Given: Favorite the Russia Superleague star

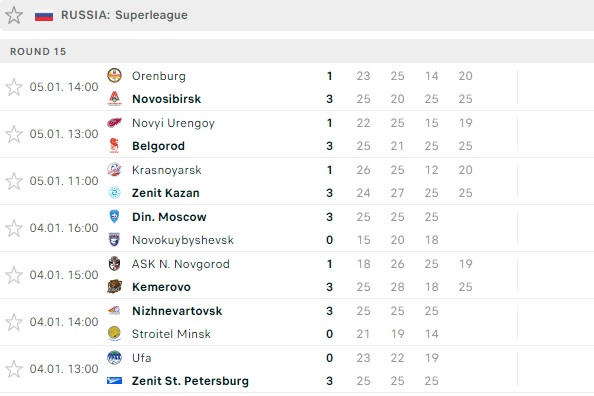Looking at the screenshot, I should [14, 15].
